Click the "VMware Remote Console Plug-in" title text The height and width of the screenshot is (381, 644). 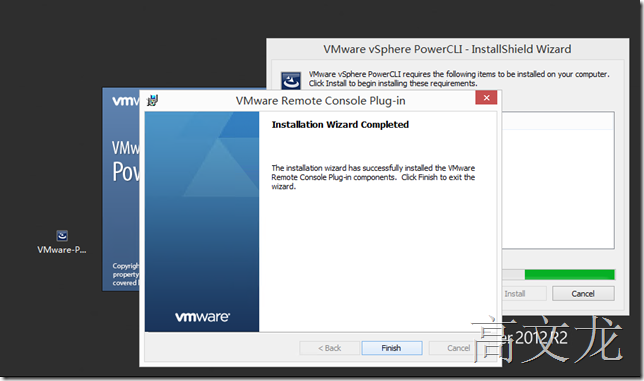(x=320, y=101)
